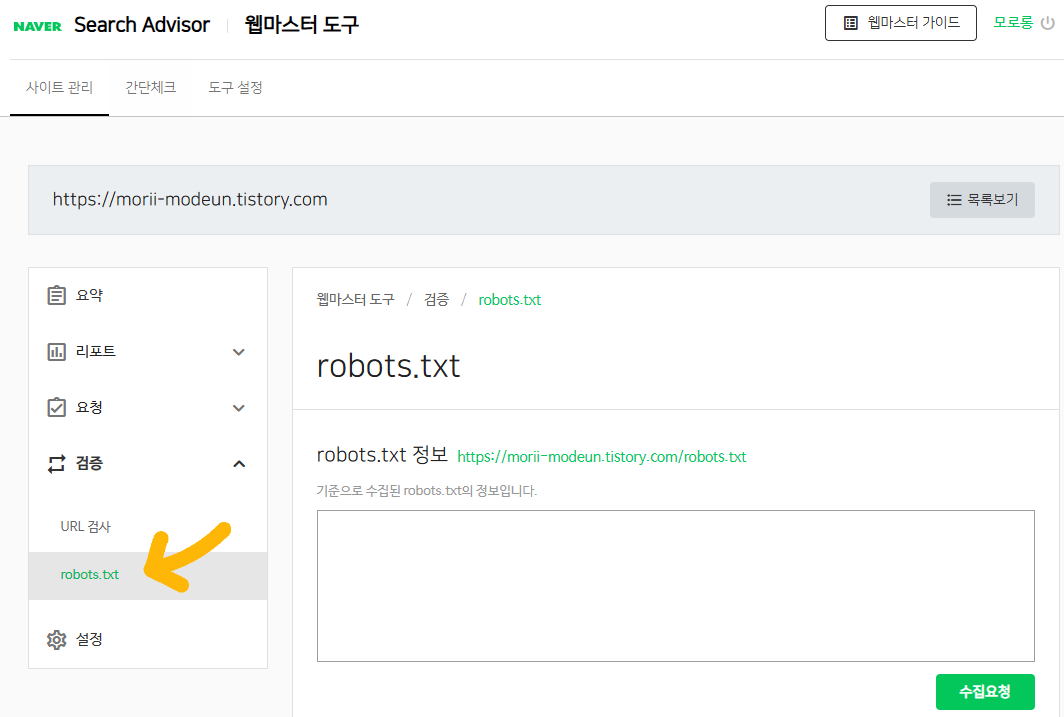Screen dimensions: 1064x717
Task: Click the 기준으로 수집된 description text
Action: [427, 490]
